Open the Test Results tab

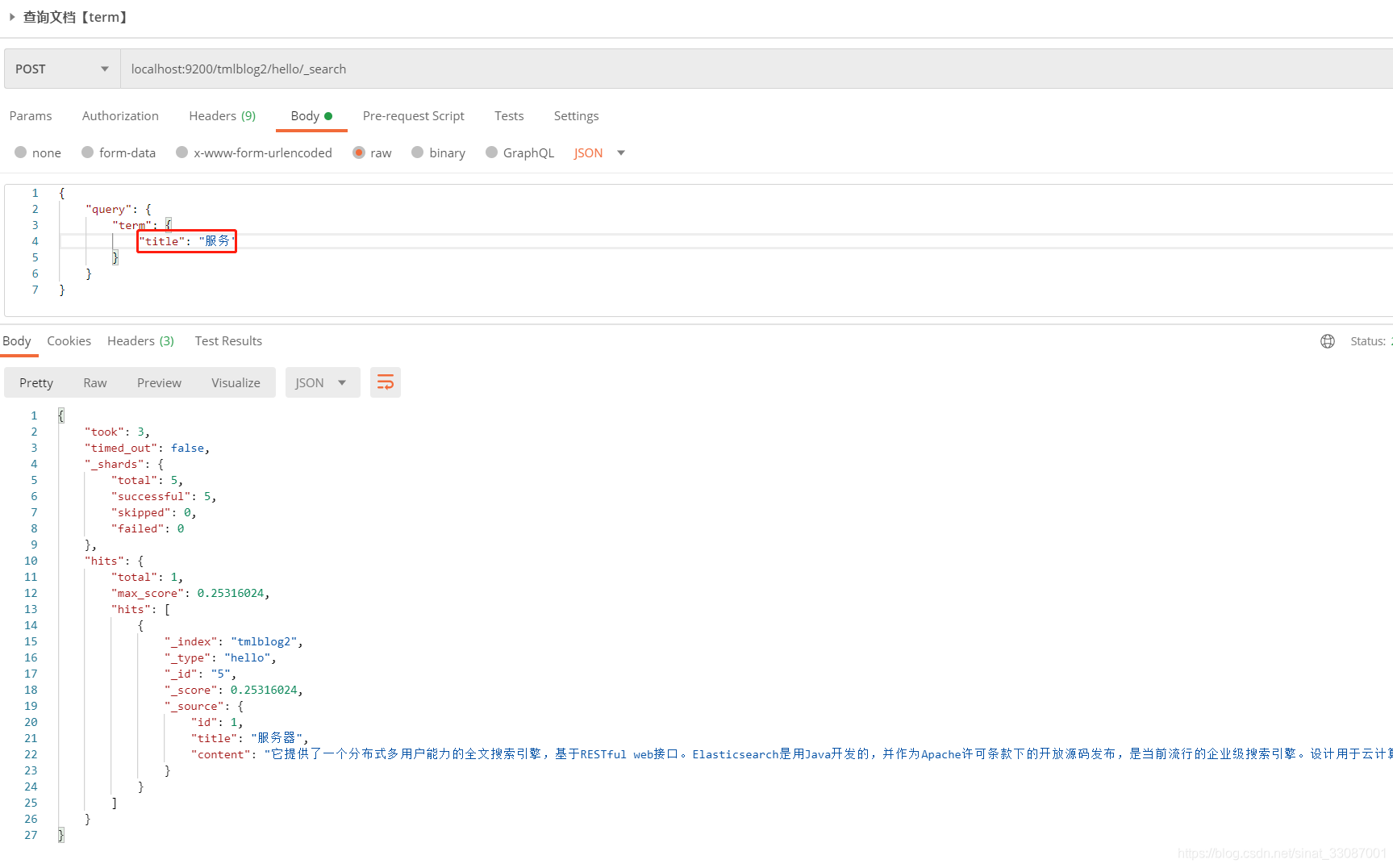point(228,341)
